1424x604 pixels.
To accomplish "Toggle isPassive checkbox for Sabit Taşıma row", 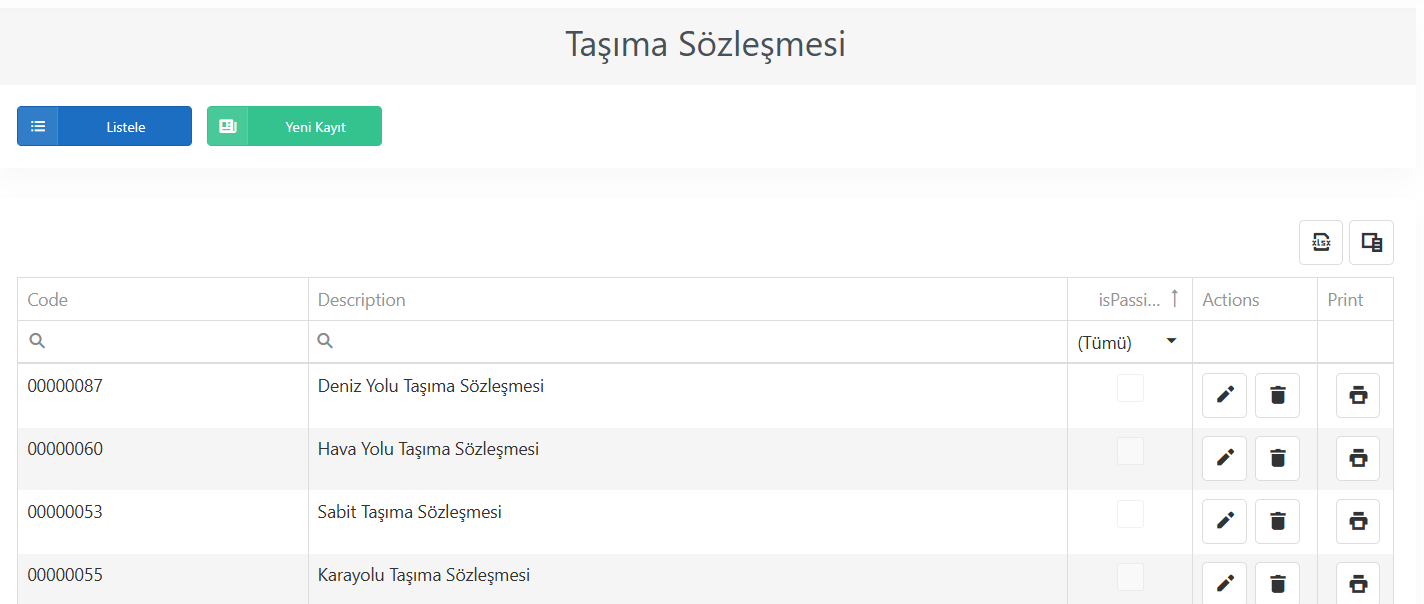I will (x=1130, y=514).
